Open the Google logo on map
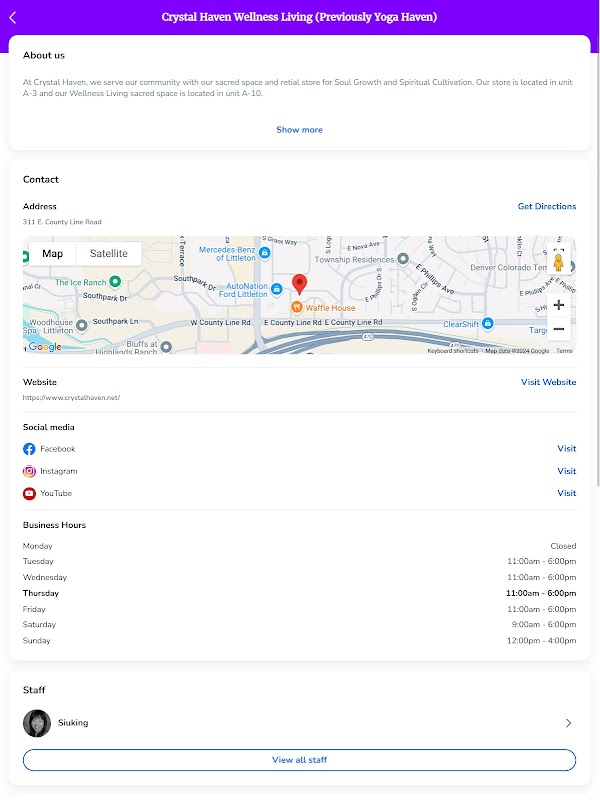The height and width of the screenshot is (800, 600). click(x=45, y=347)
